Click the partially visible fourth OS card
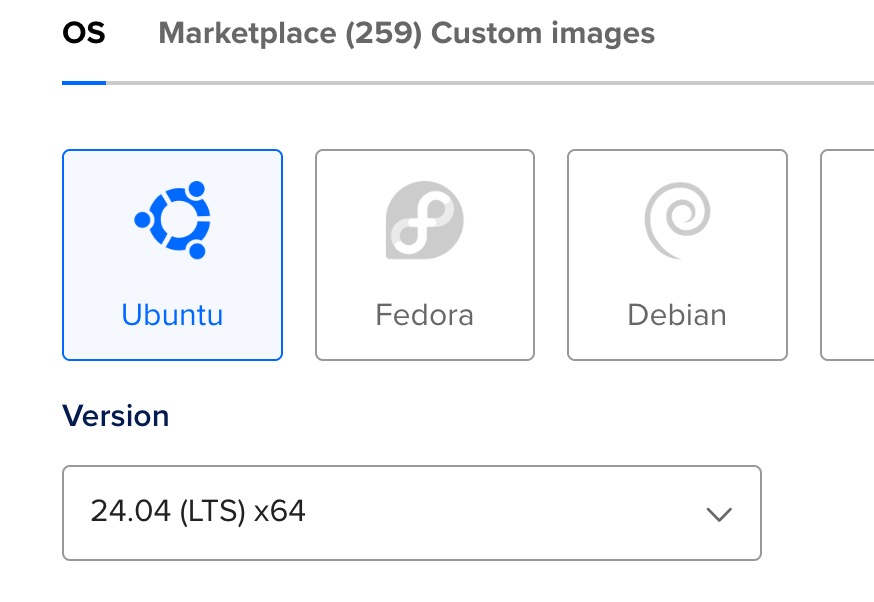This screenshot has height=602, width=874. 848,255
